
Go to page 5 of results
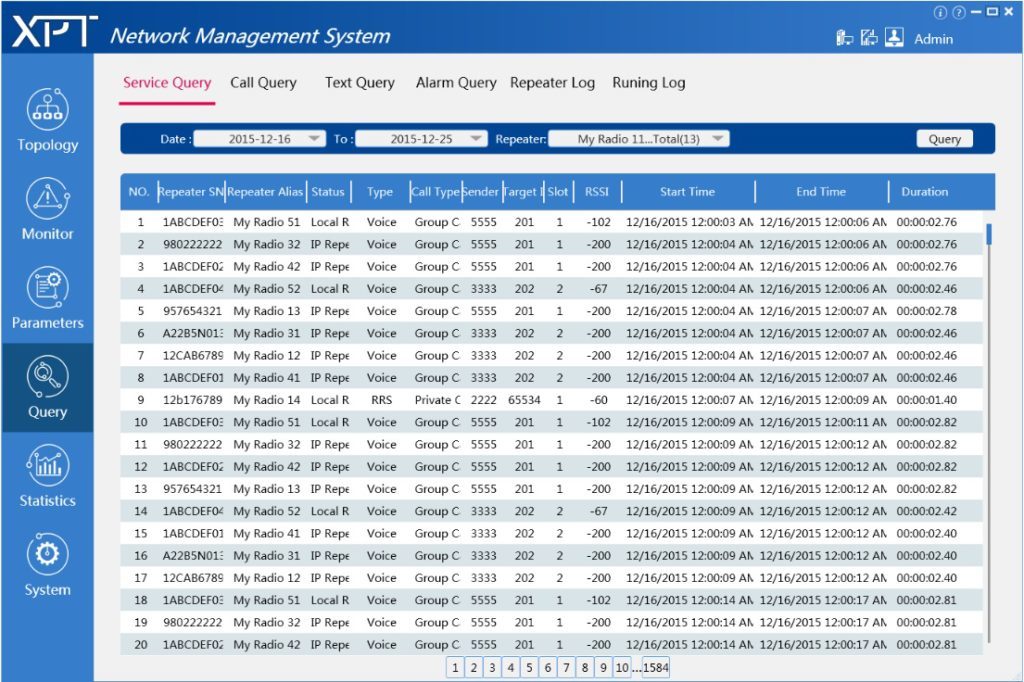tap(529, 668)
